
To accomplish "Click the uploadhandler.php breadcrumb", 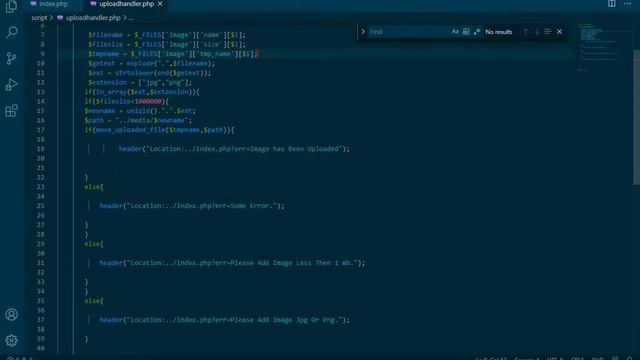I will tap(93, 18).
